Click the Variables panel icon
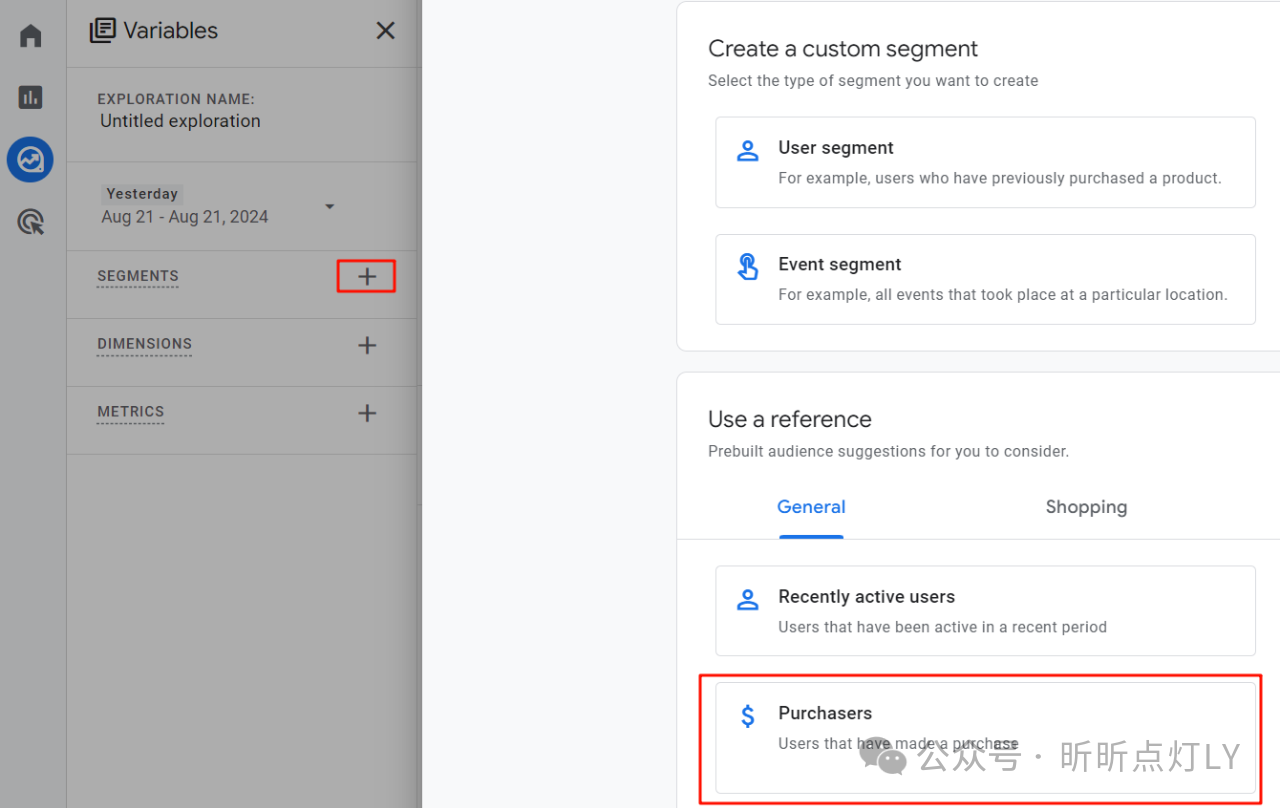 tap(102, 31)
